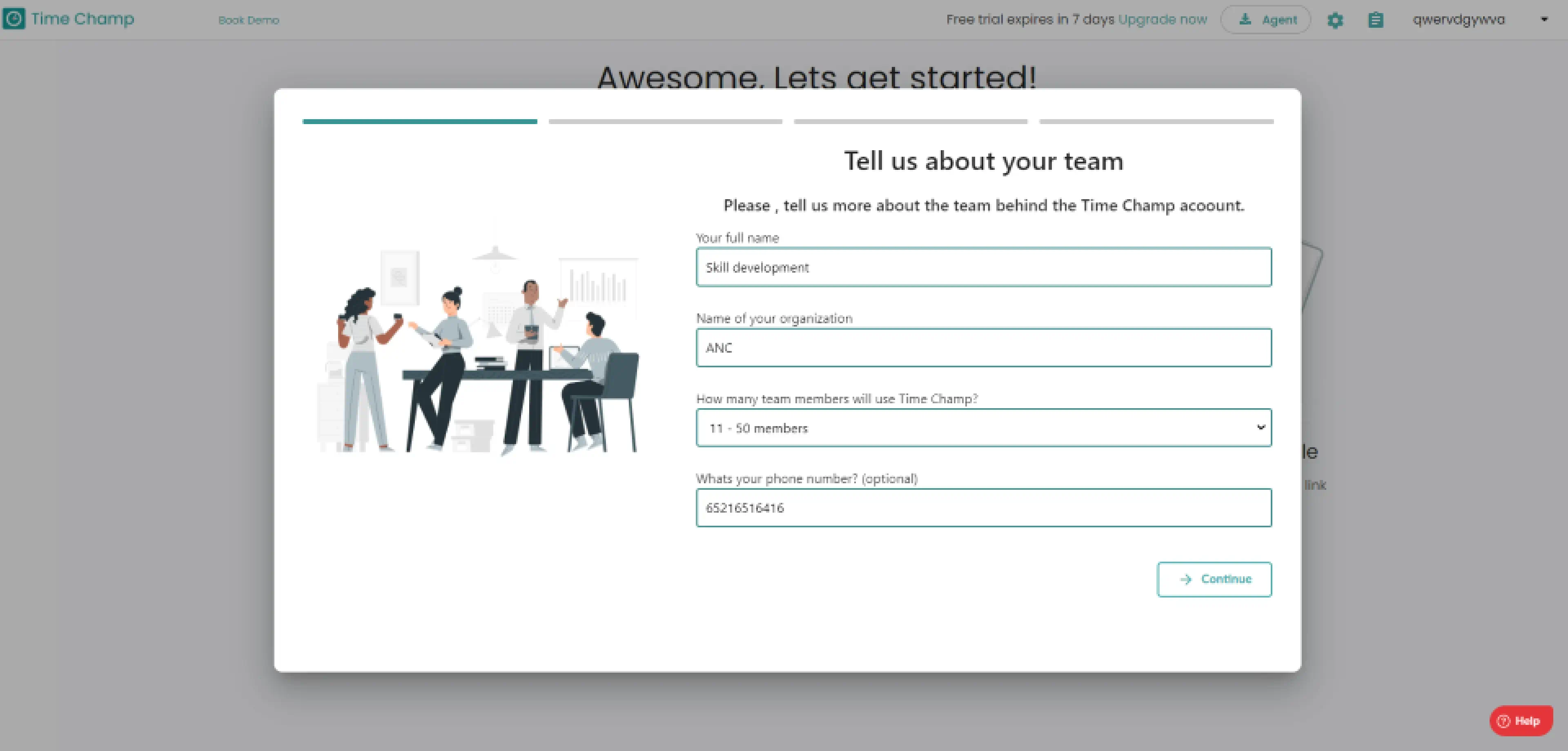Screen dimensions: 1568x751
Task: Click the Continue button
Action: tap(1215, 578)
